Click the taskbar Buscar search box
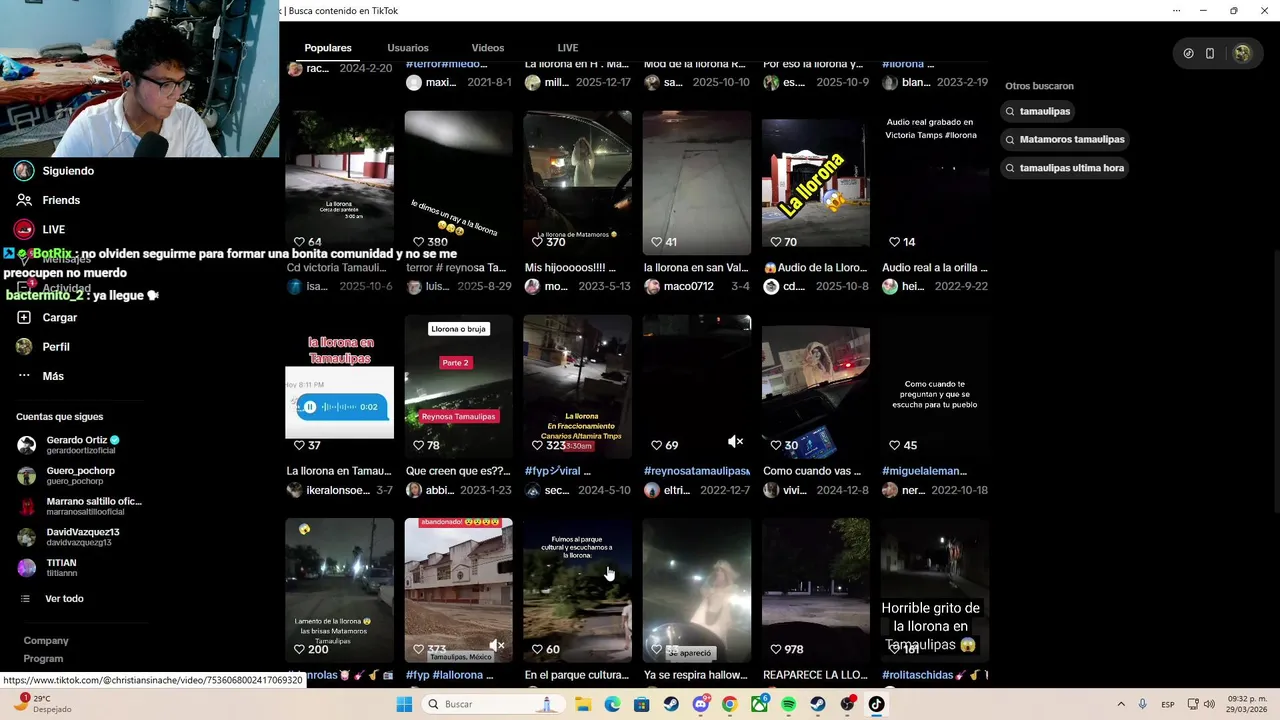 point(493,704)
